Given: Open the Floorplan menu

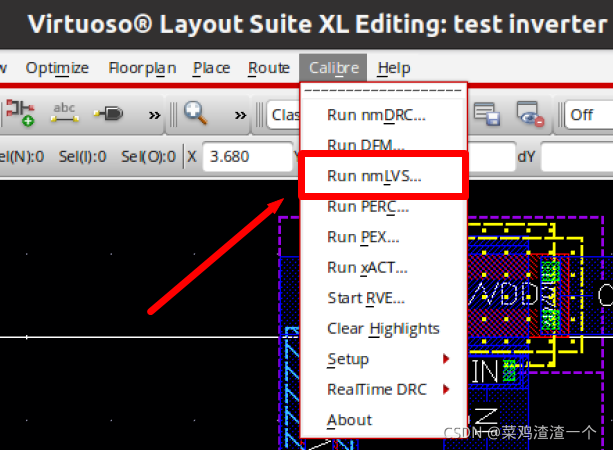Looking at the screenshot, I should pyautogui.click(x=142, y=68).
